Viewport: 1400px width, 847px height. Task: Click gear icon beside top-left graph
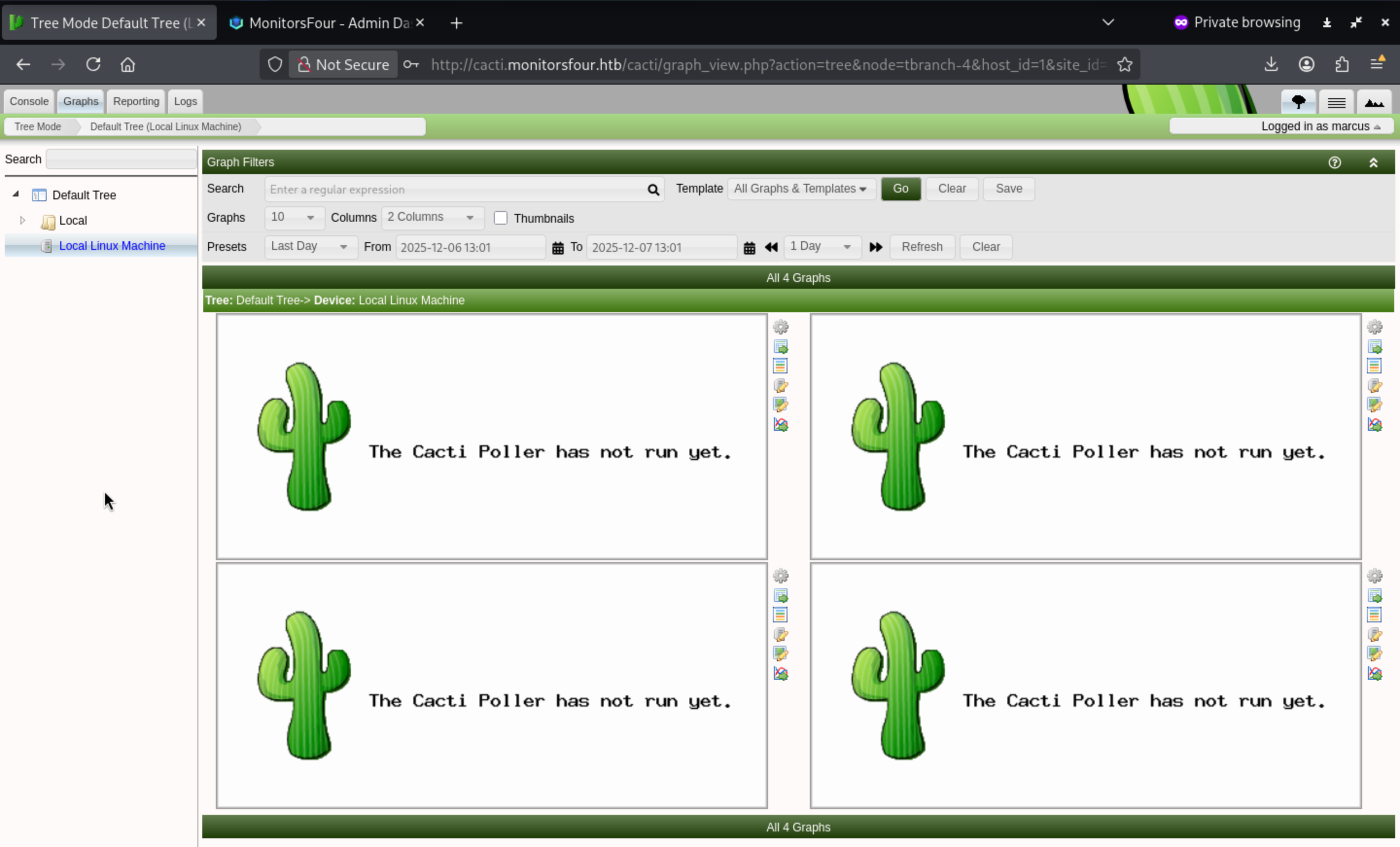point(781,327)
